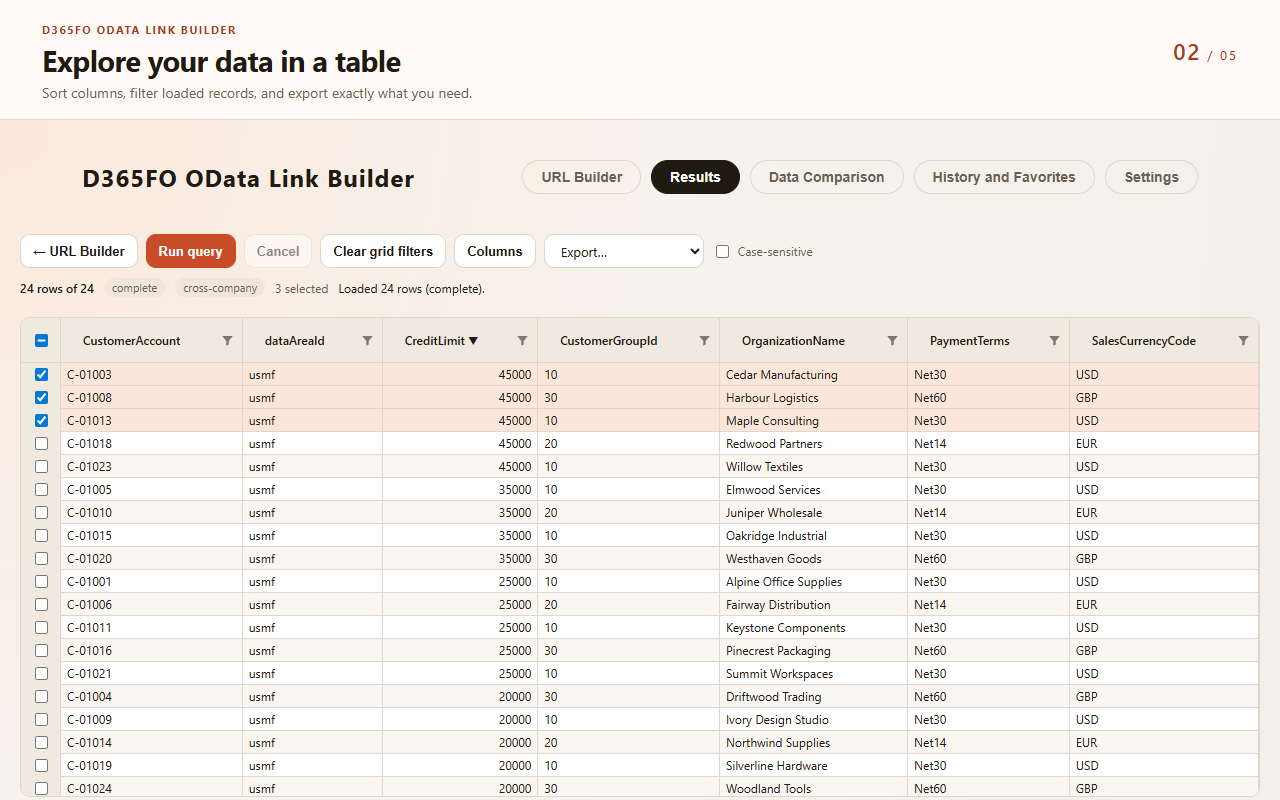Screen dimensions: 1280x800
Task: Open filter icon on SalesCurrencyCode column
Action: pos(1243,341)
